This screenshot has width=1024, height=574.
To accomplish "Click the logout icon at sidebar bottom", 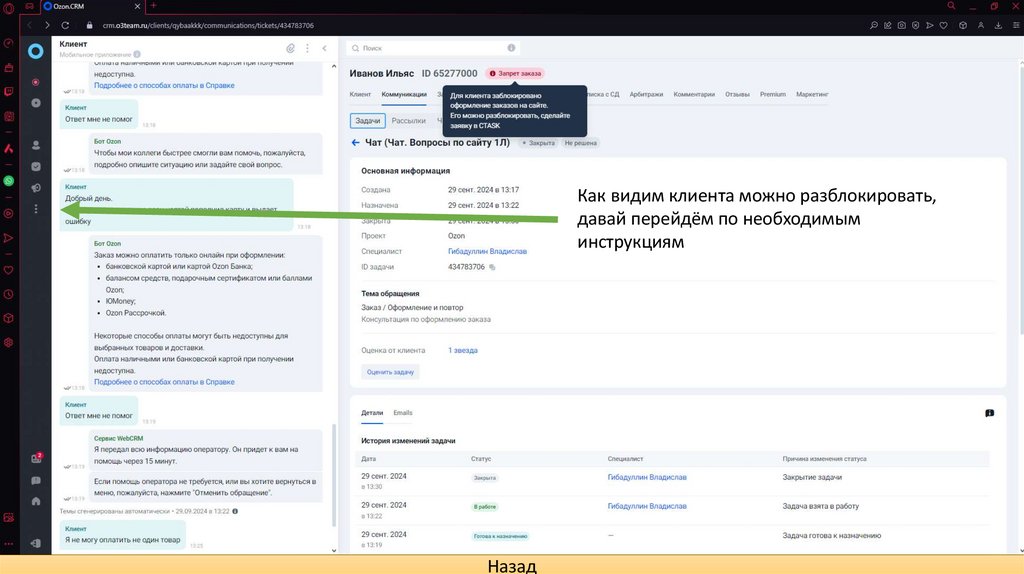I will click(36, 543).
